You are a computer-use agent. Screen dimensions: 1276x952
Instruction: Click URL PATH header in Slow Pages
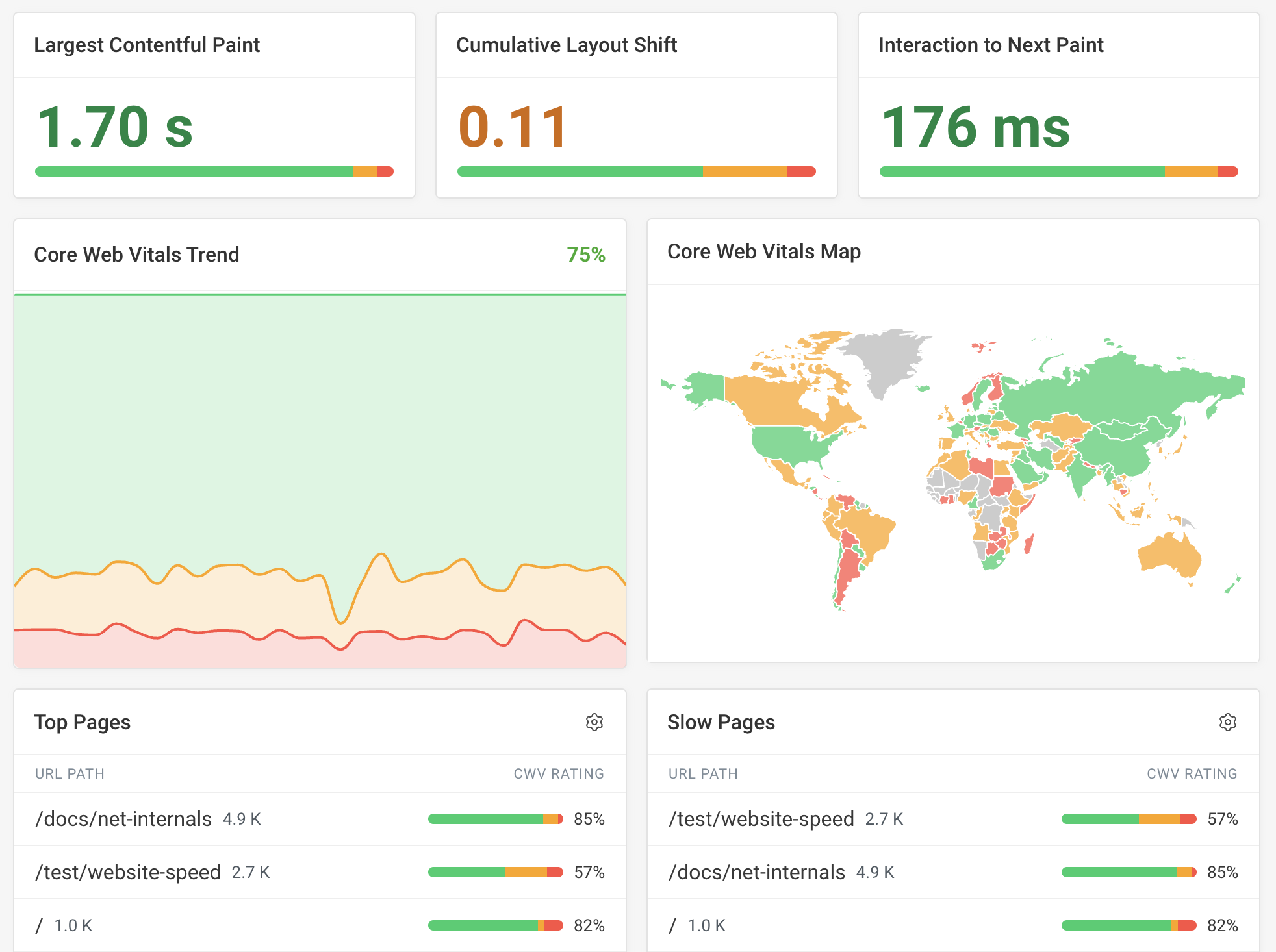pos(703,773)
